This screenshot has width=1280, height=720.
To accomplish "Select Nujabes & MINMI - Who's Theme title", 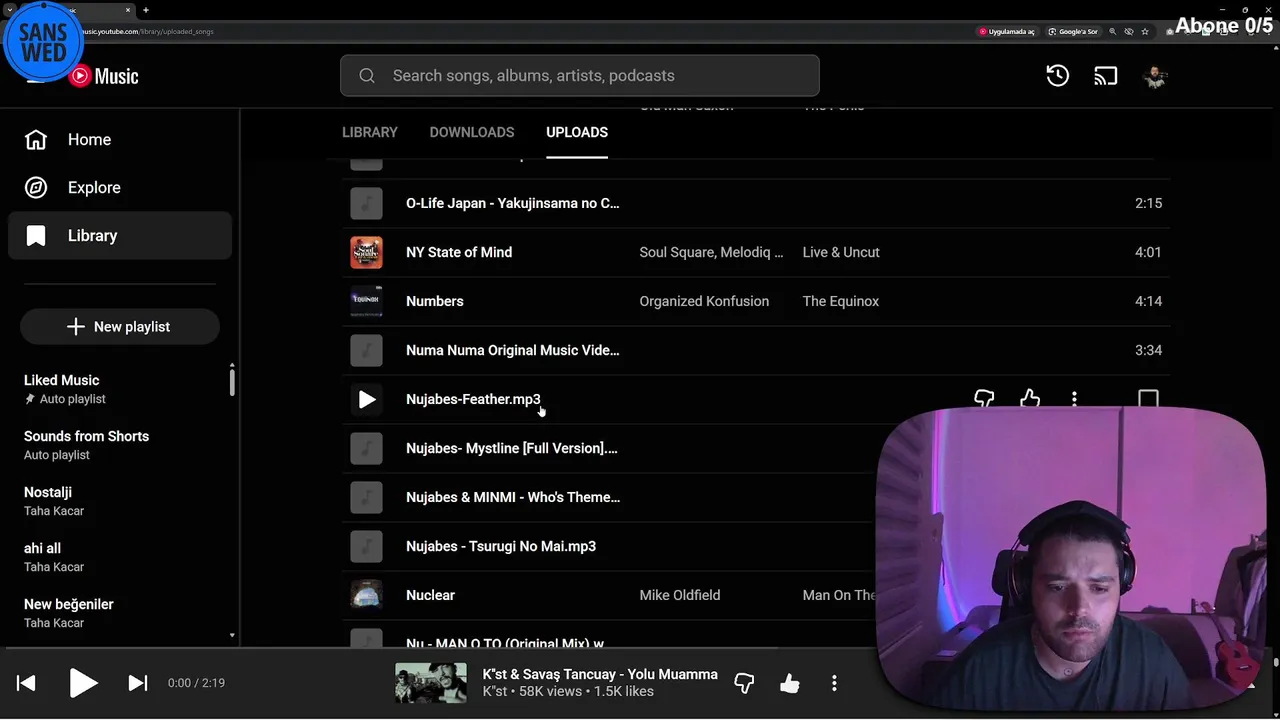I will [x=513, y=497].
